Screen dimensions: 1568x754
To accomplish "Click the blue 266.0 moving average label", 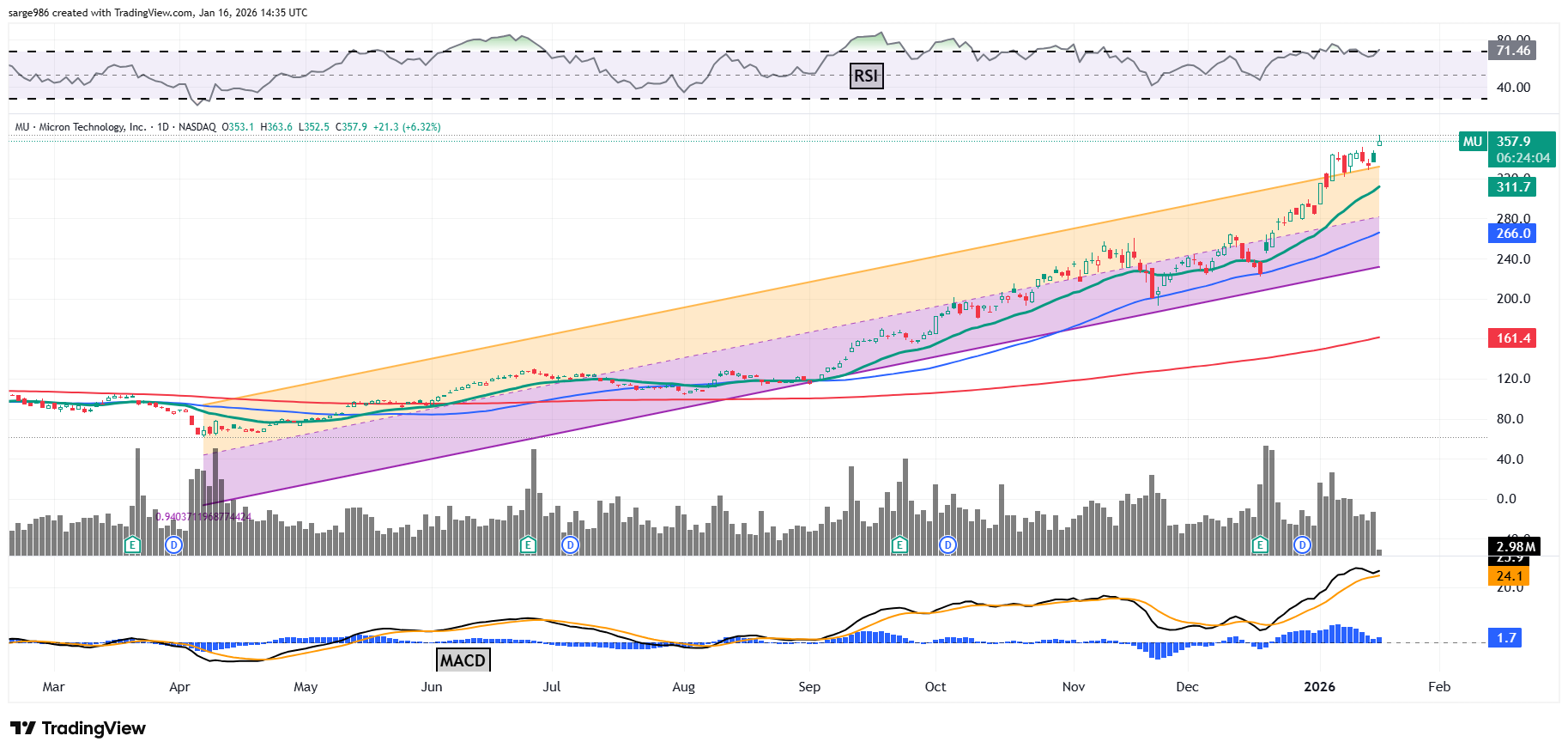I will (1512, 234).
